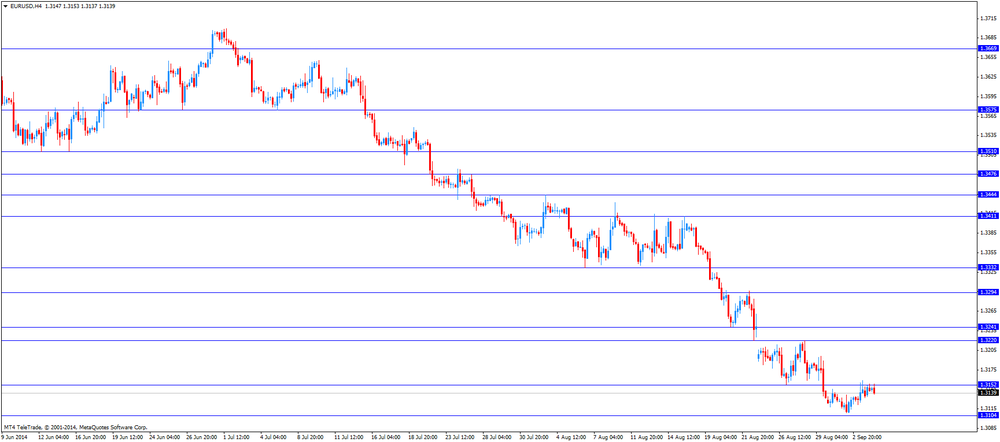Viewport: 1000px width, 442px height.
Task: Click the 1.3294 price level label
Action: click(x=987, y=292)
